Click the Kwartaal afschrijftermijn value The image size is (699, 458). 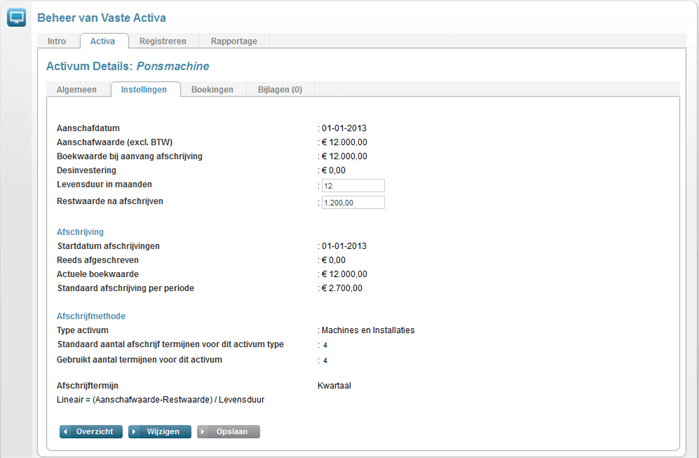334,386
